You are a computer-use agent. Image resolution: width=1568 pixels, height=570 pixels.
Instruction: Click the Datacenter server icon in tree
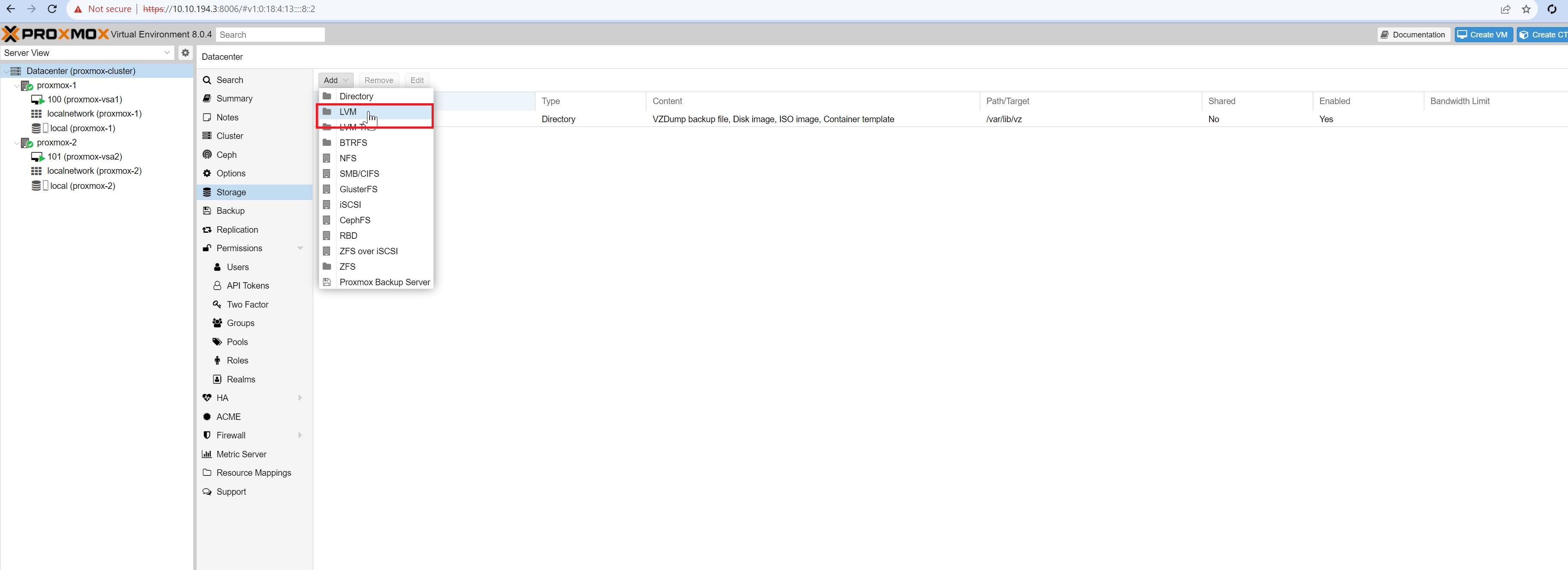tap(16, 71)
